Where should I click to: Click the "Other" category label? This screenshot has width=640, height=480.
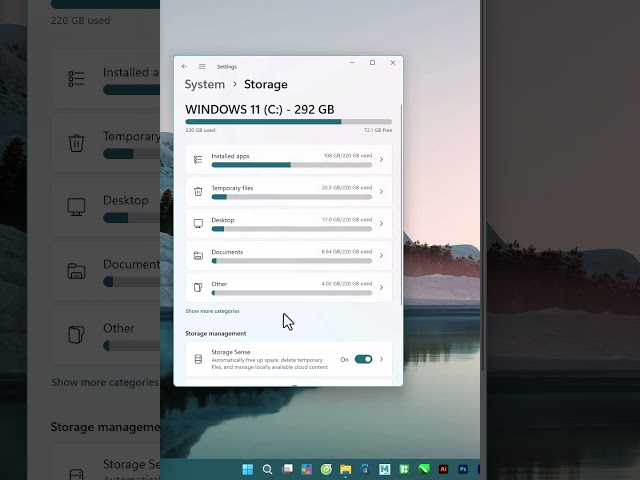point(219,284)
